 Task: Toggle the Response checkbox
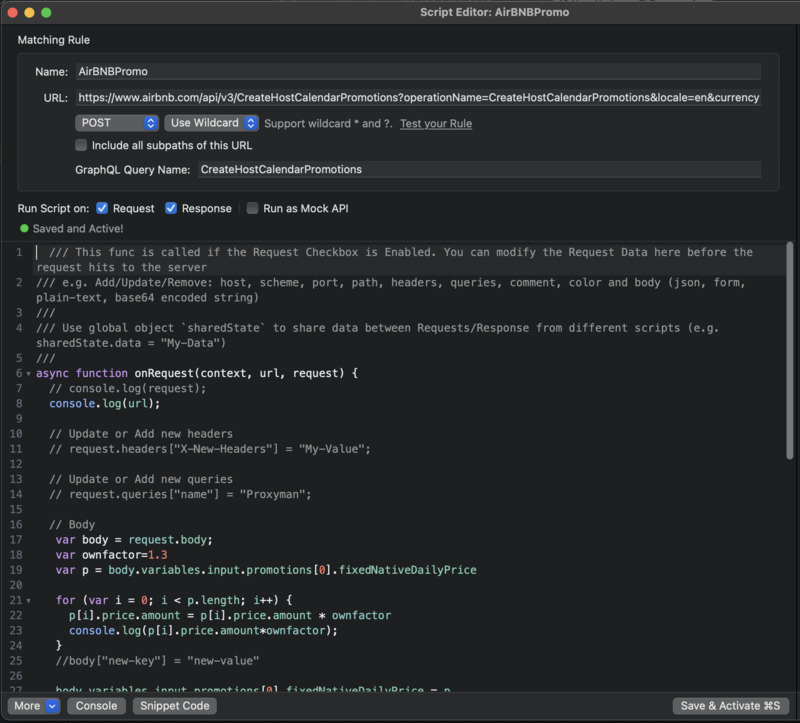coord(171,208)
